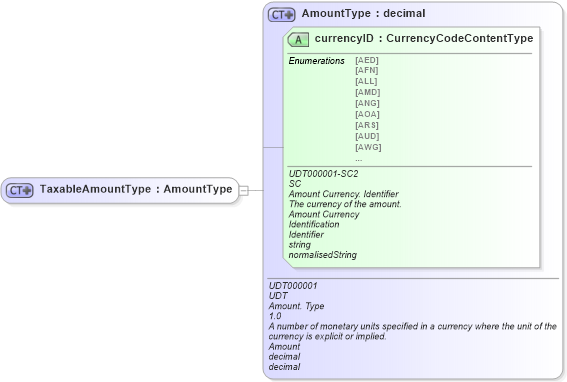The image size is (567, 382).
Task: Select the TaxableAmountType : AmountType label
Action: pos(136,189)
